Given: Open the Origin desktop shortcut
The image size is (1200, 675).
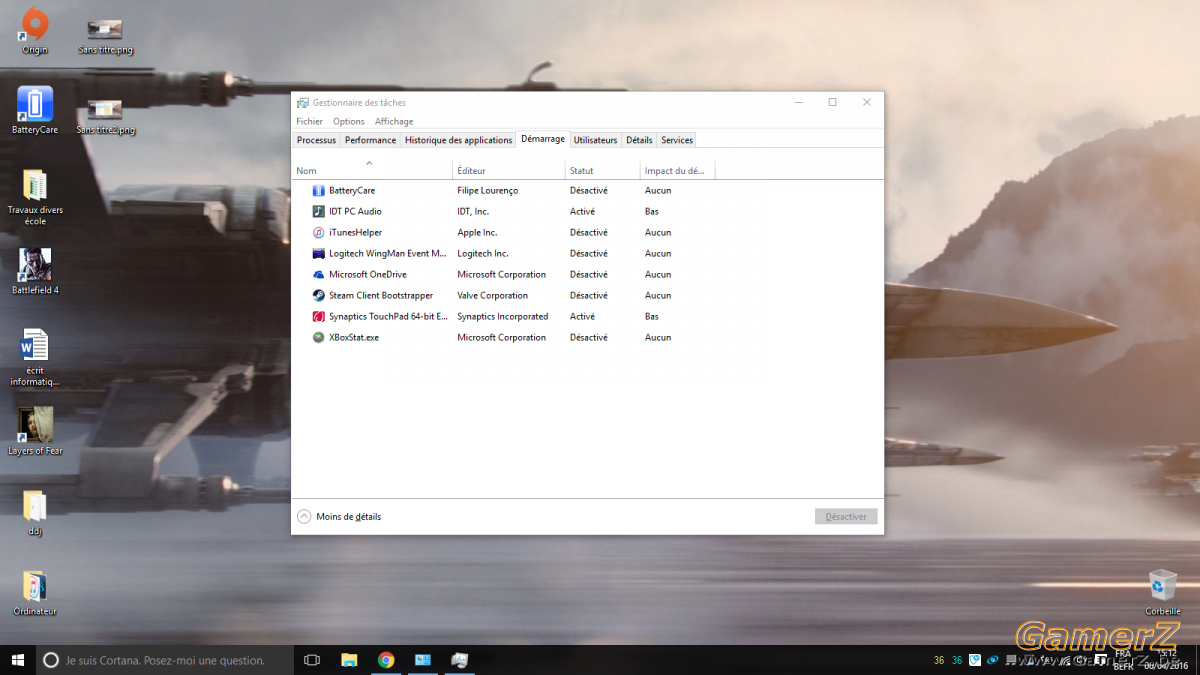Looking at the screenshot, I should point(35,30).
